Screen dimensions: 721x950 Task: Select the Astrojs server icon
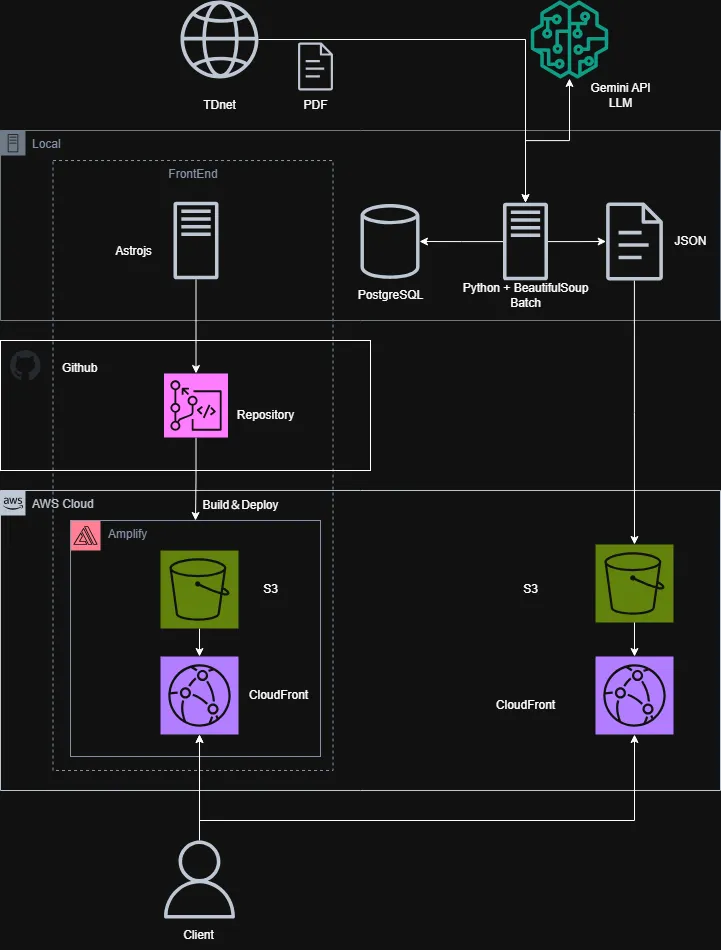[196, 240]
